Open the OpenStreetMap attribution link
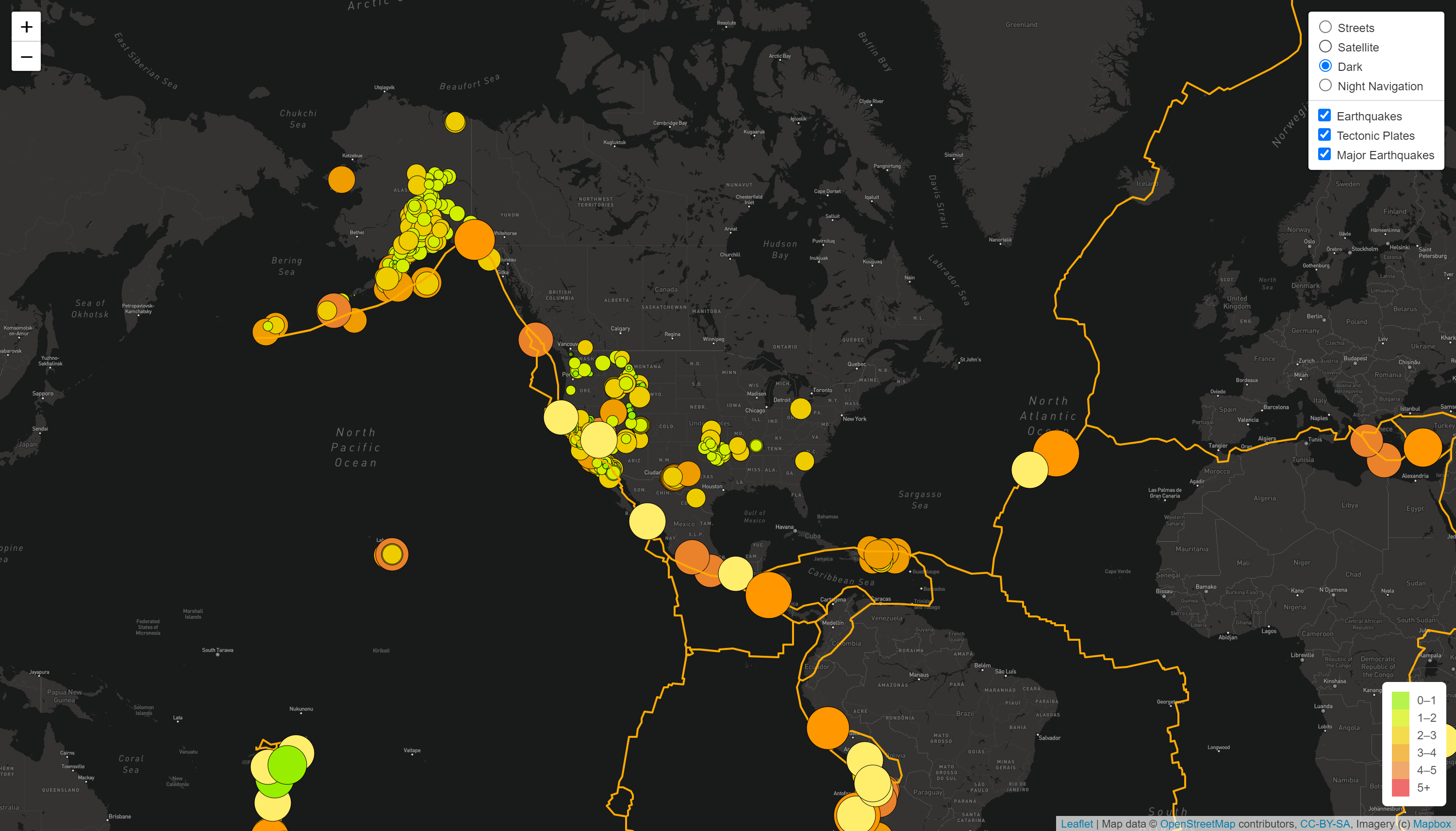Image resolution: width=1456 pixels, height=831 pixels. (x=1198, y=824)
